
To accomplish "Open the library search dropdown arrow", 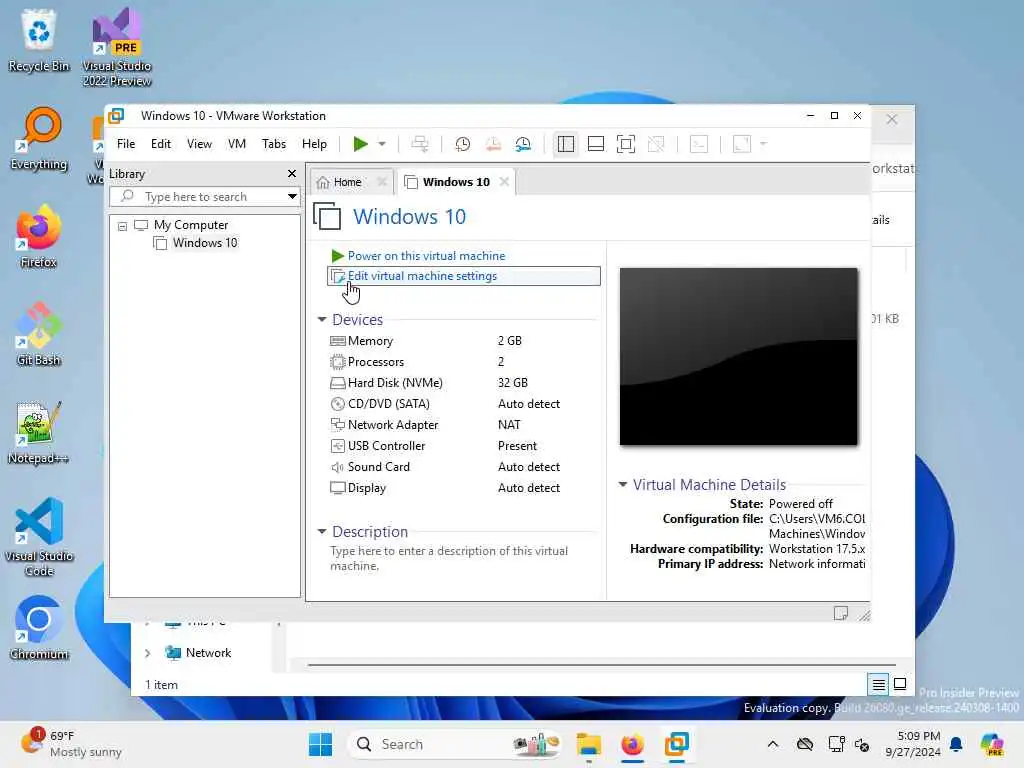I will coord(292,197).
